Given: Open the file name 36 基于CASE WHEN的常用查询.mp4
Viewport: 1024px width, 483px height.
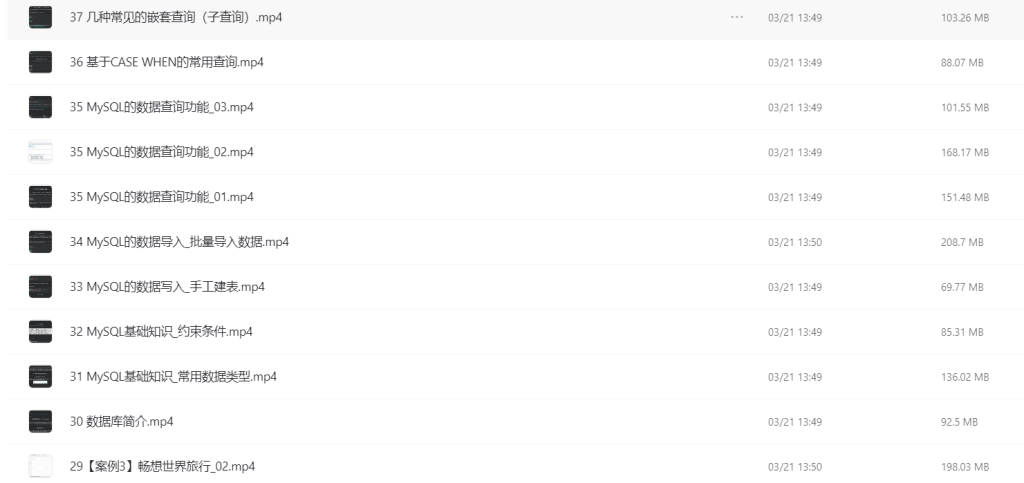Looking at the screenshot, I should click(167, 62).
